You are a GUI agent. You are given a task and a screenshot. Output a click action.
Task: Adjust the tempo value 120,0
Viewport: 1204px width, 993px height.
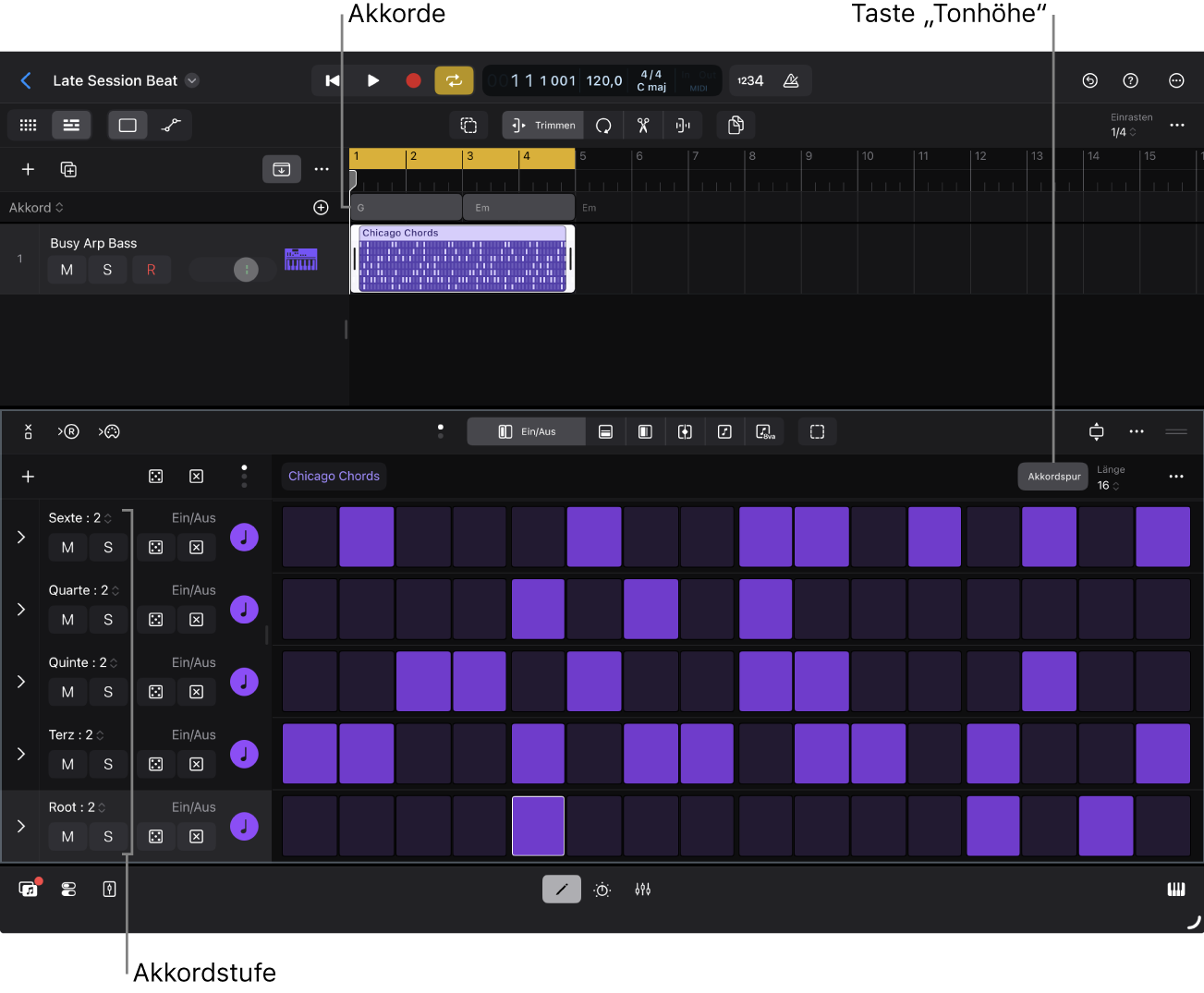click(x=603, y=80)
